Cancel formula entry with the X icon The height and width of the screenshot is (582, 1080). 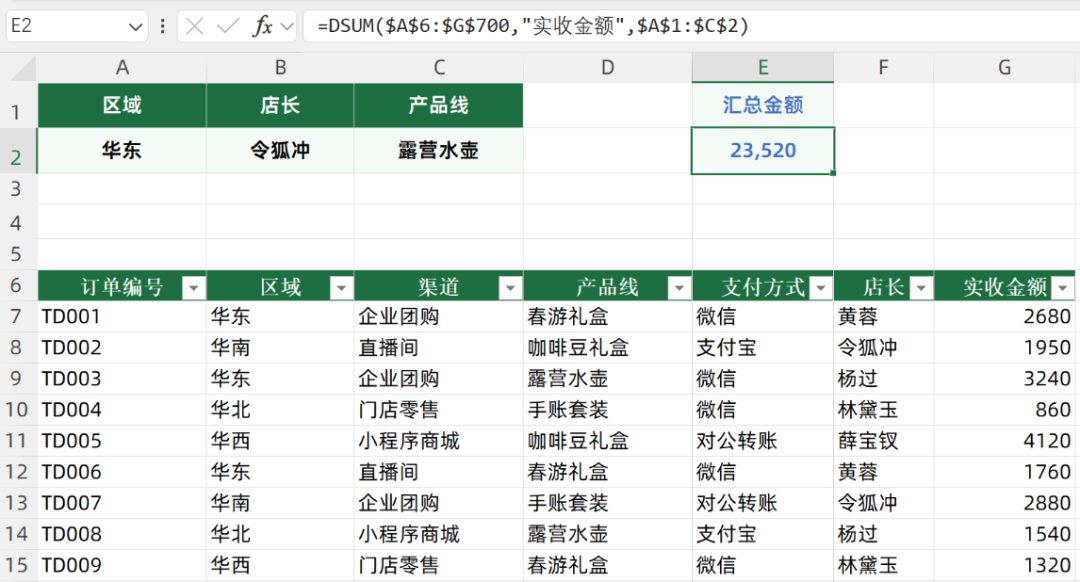coord(195,27)
